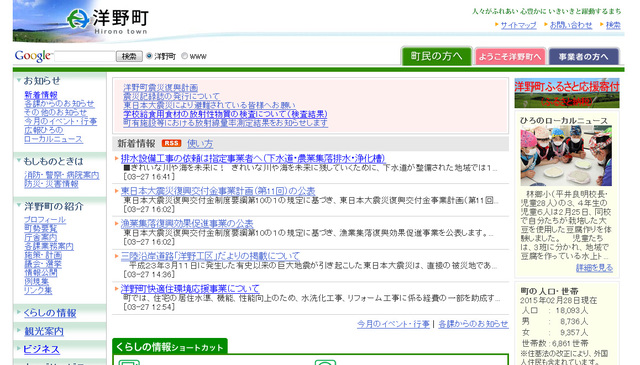Click 洋野町ふるさと応援寄付 banner
The height and width of the screenshot is (365, 640).
point(567,93)
